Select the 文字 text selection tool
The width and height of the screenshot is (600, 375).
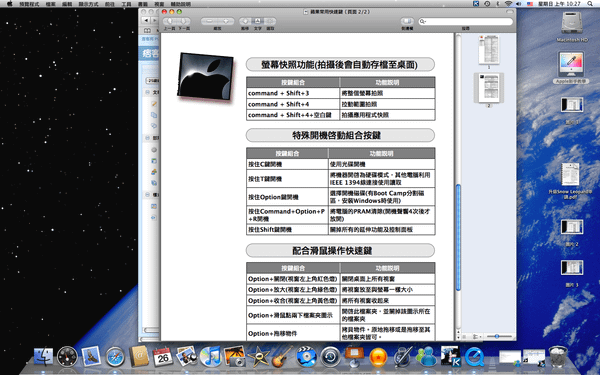click(258, 21)
